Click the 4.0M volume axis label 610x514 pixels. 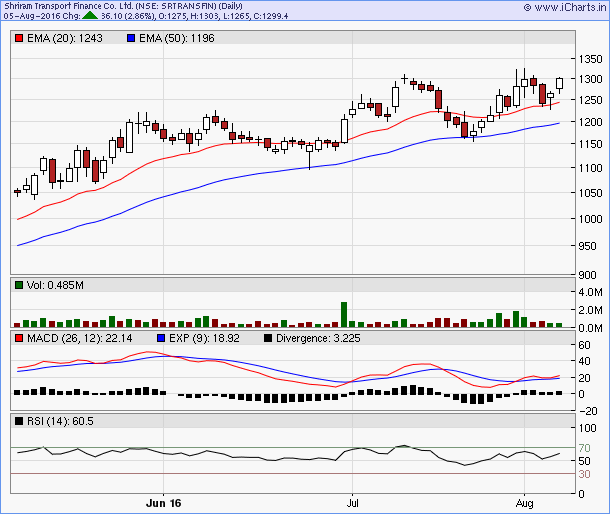click(x=590, y=292)
